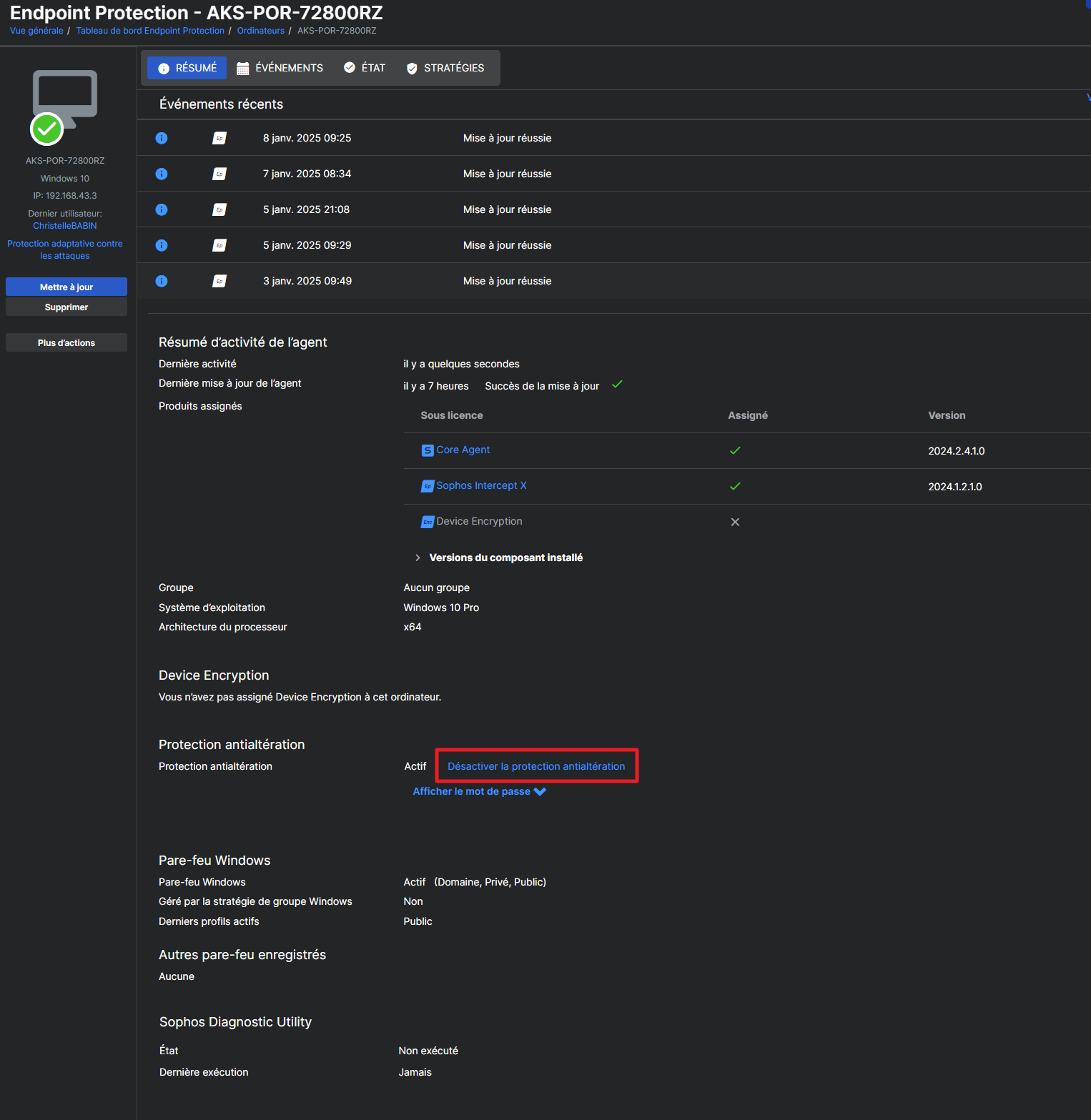Click the ÉVÉNEMENTS calendar icon
The height and width of the screenshot is (1120, 1091).
coord(243,69)
